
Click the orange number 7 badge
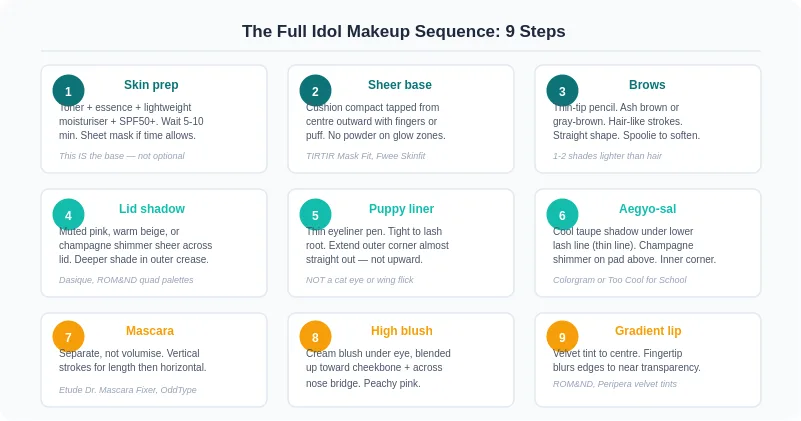68,337
